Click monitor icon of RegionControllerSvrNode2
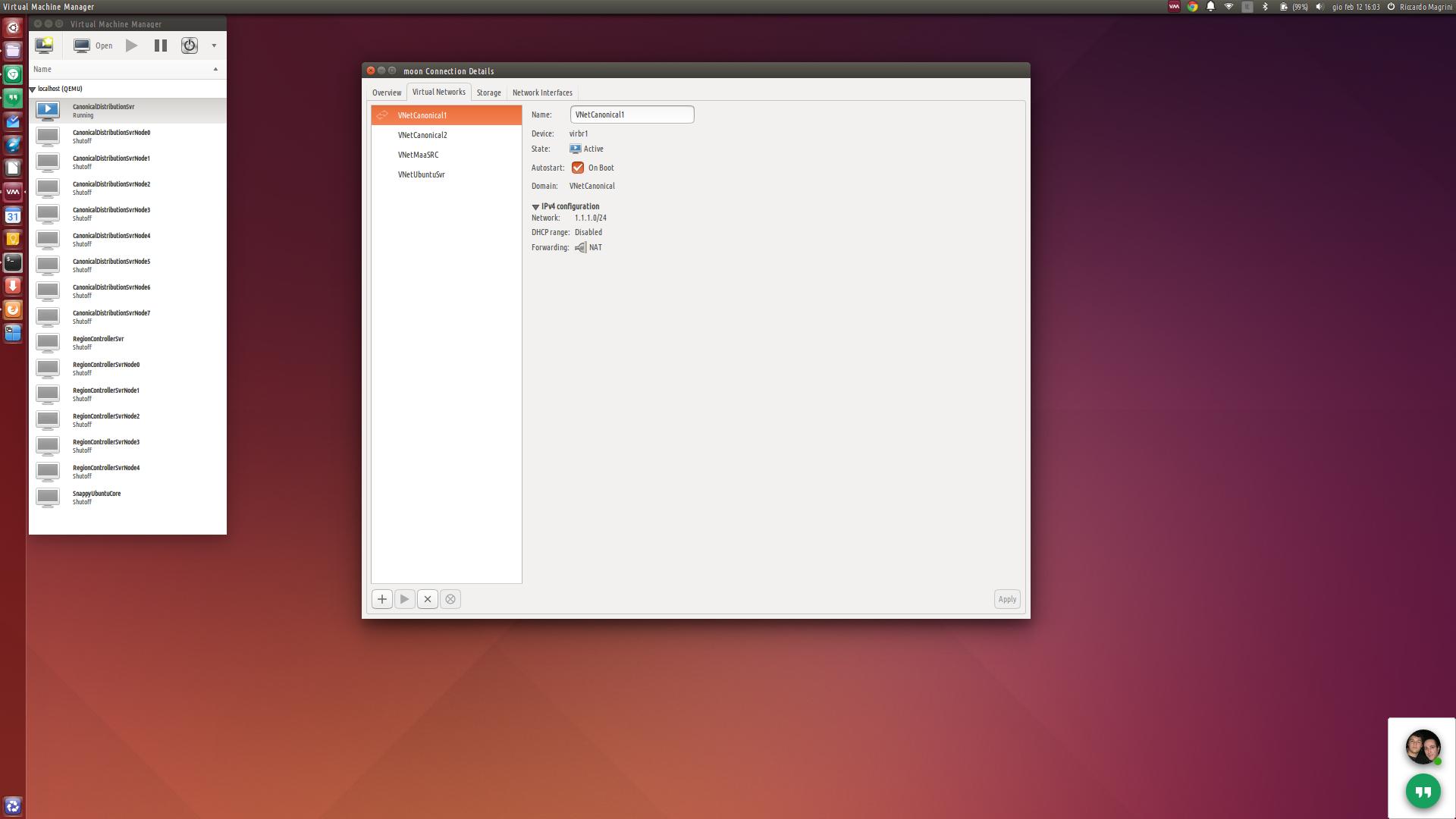This screenshot has height=819, width=1456. pos(48,420)
